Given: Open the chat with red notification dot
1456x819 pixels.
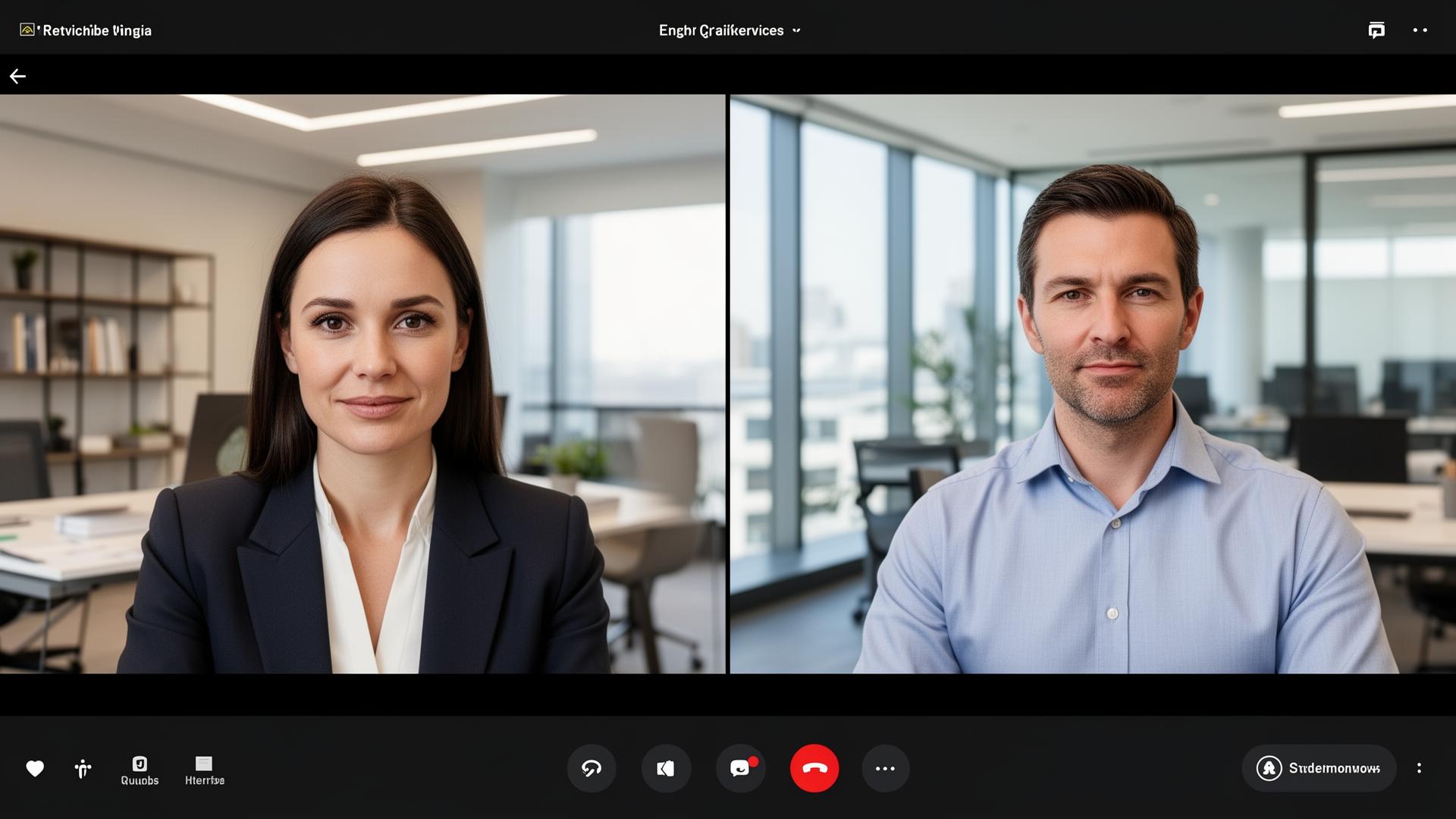Looking at the screenshot, I should pos(741,768).
